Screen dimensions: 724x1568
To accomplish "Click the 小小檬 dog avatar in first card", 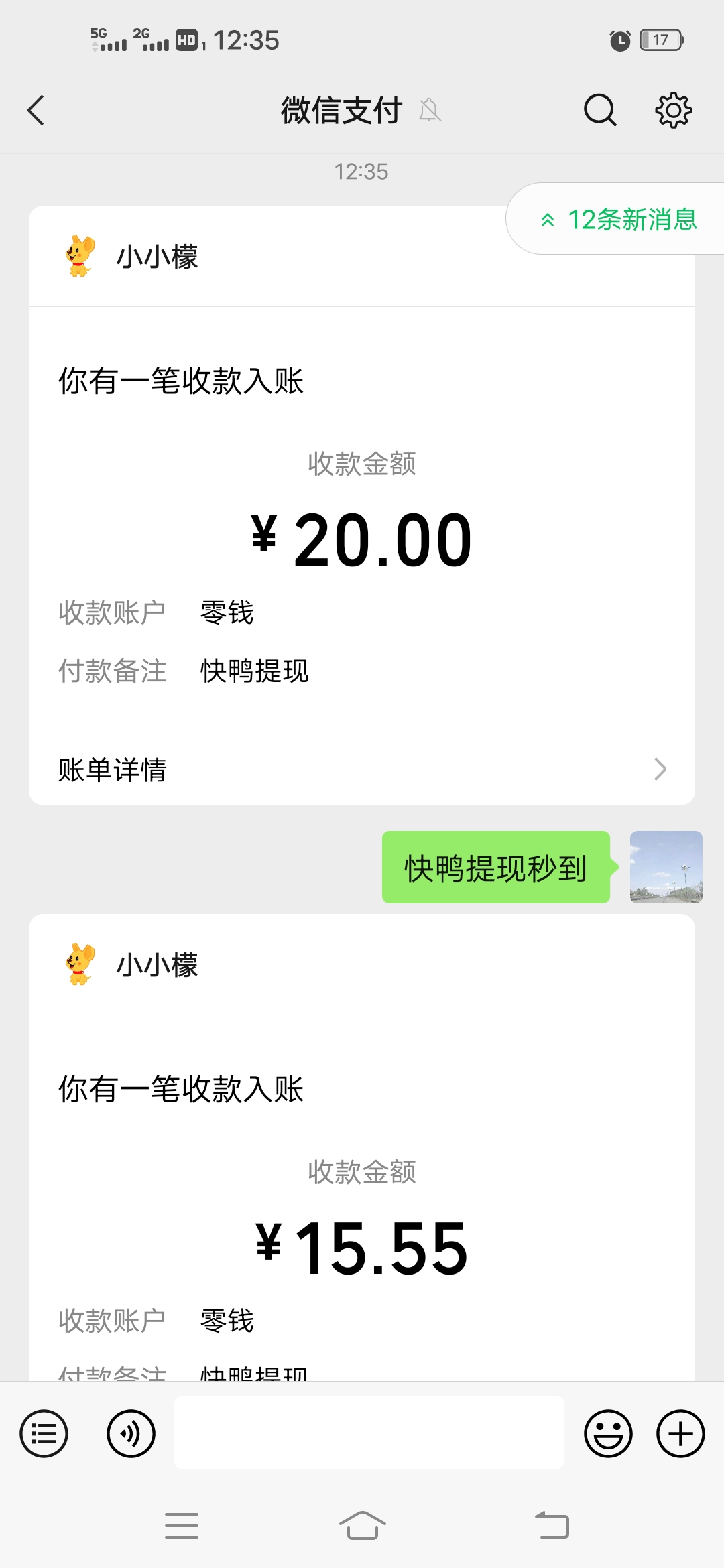I will (x=80, y=256).
